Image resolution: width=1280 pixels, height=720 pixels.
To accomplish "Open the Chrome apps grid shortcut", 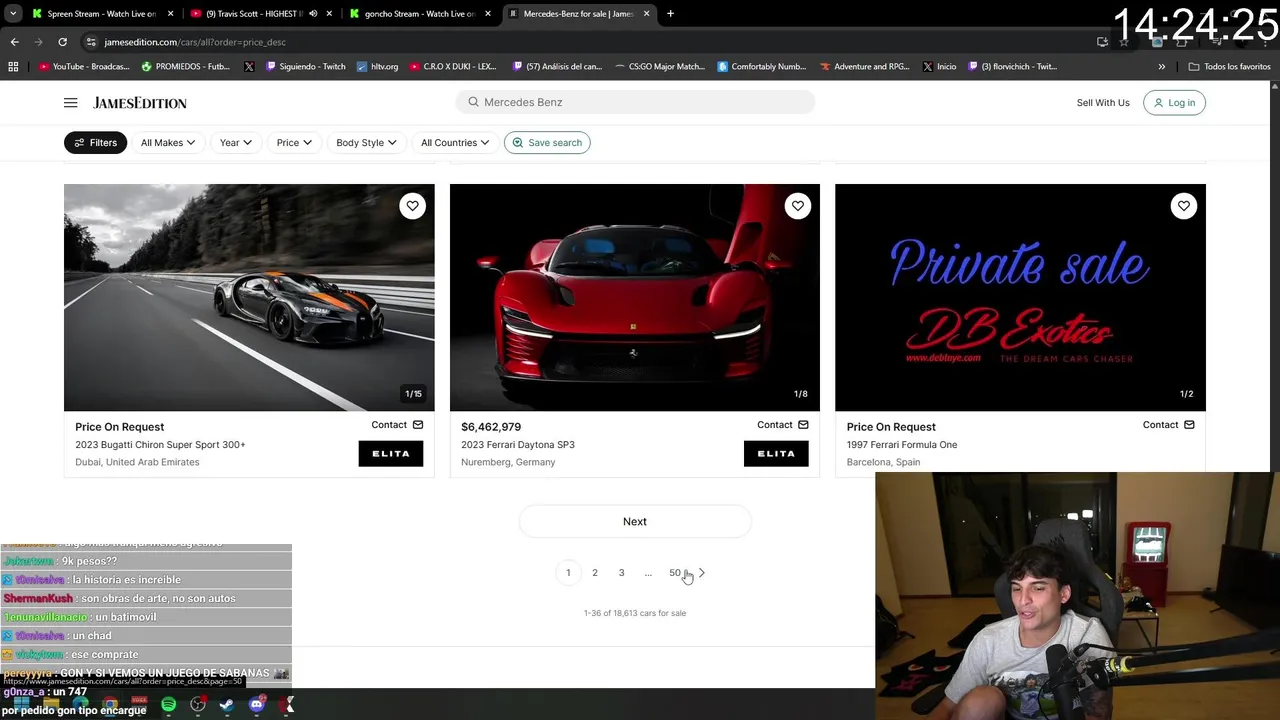I will click(x=13, y=67).
